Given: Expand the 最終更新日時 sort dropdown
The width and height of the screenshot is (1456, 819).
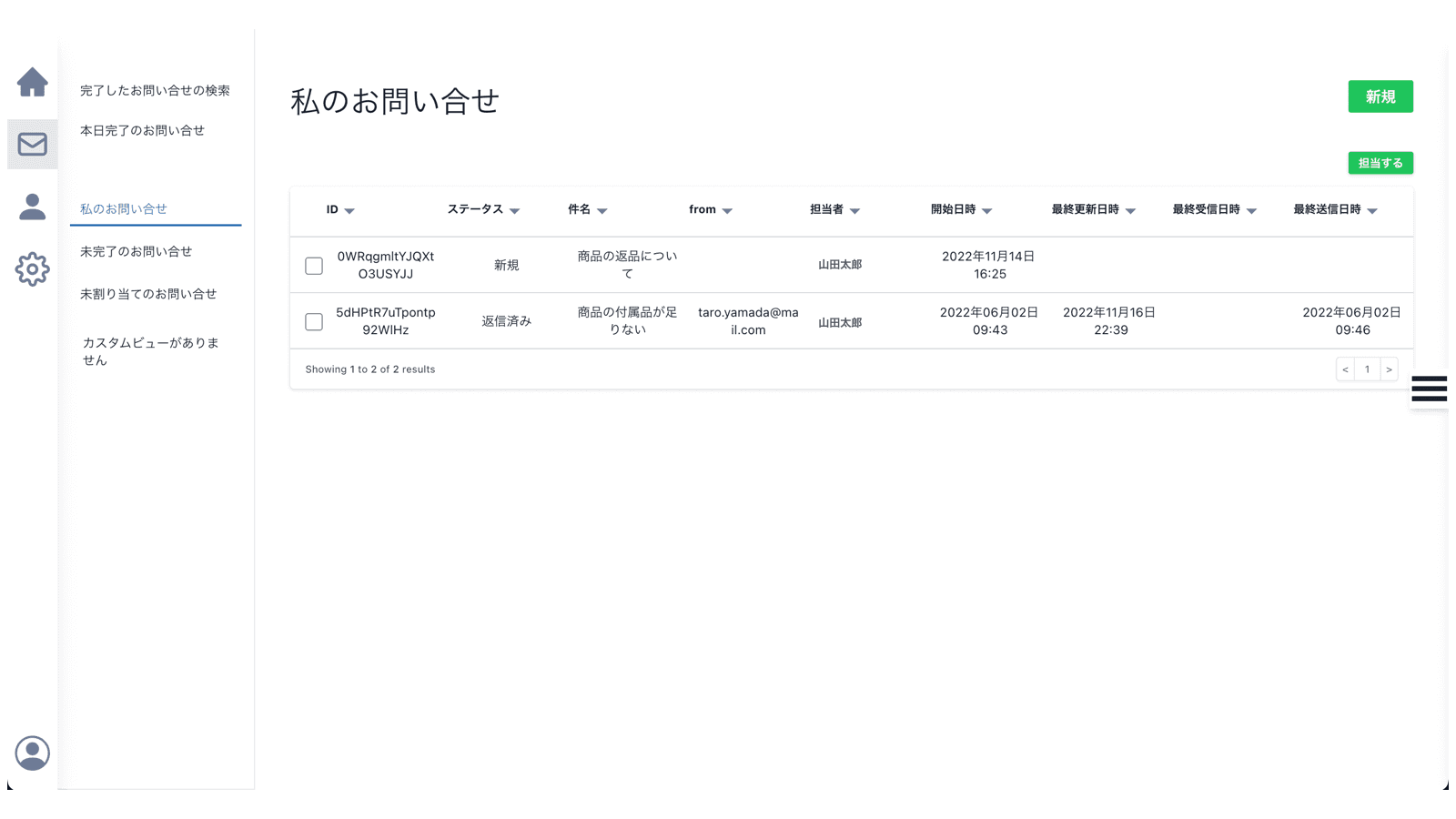Looking at the screenshot, I should pyautogui.click(x=1130, y=209).
